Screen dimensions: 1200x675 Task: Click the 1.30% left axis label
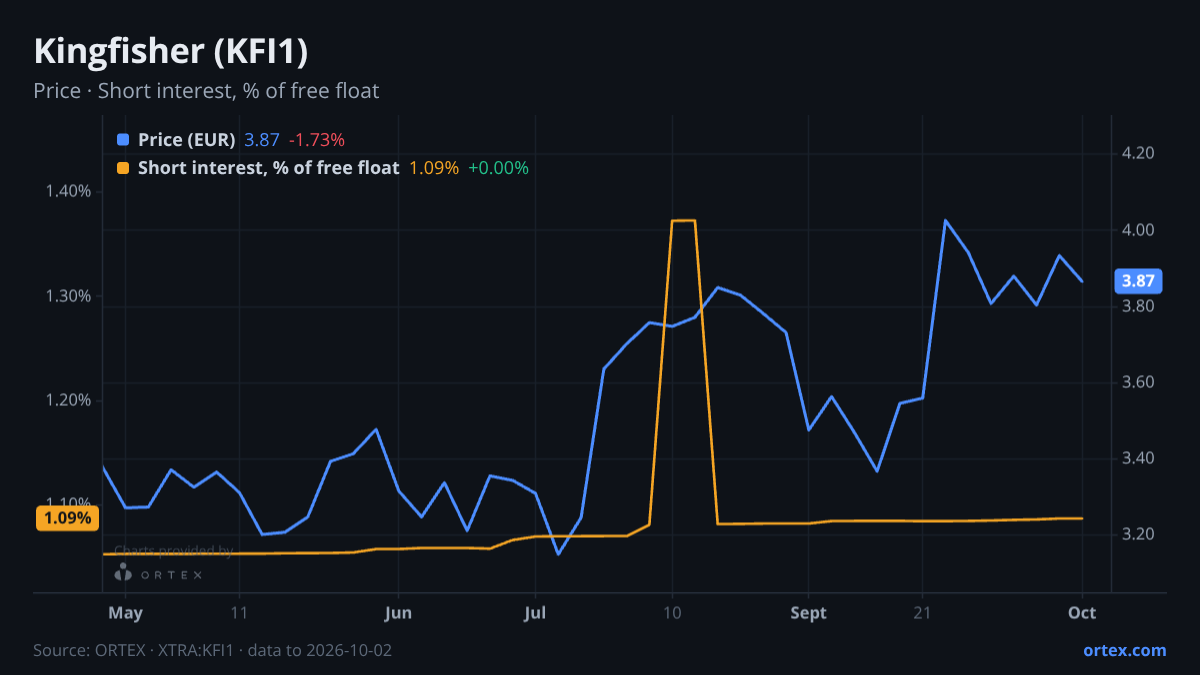coord(68,296)
